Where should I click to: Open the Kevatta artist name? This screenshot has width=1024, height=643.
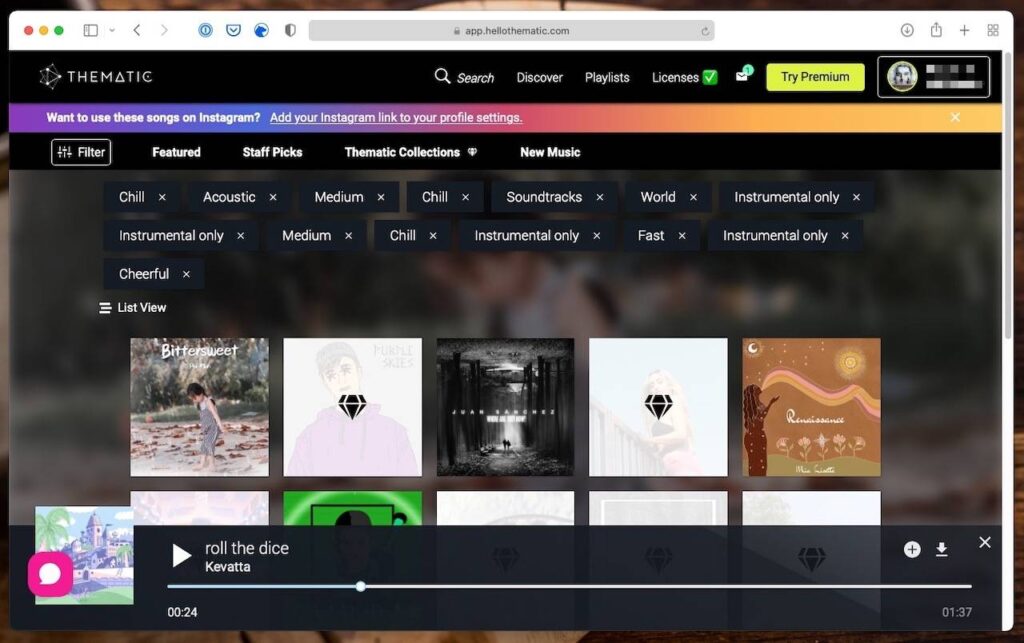pos(227,567)
